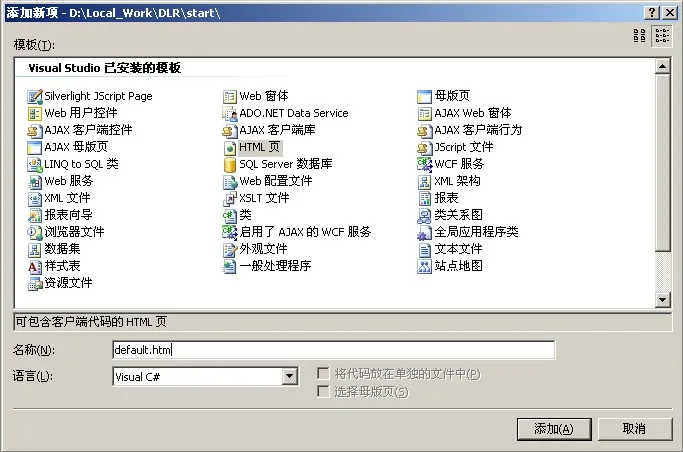Choose the SQL Server 数据库 icon
This screenshot has height=452, width=683.
[230, 164]
